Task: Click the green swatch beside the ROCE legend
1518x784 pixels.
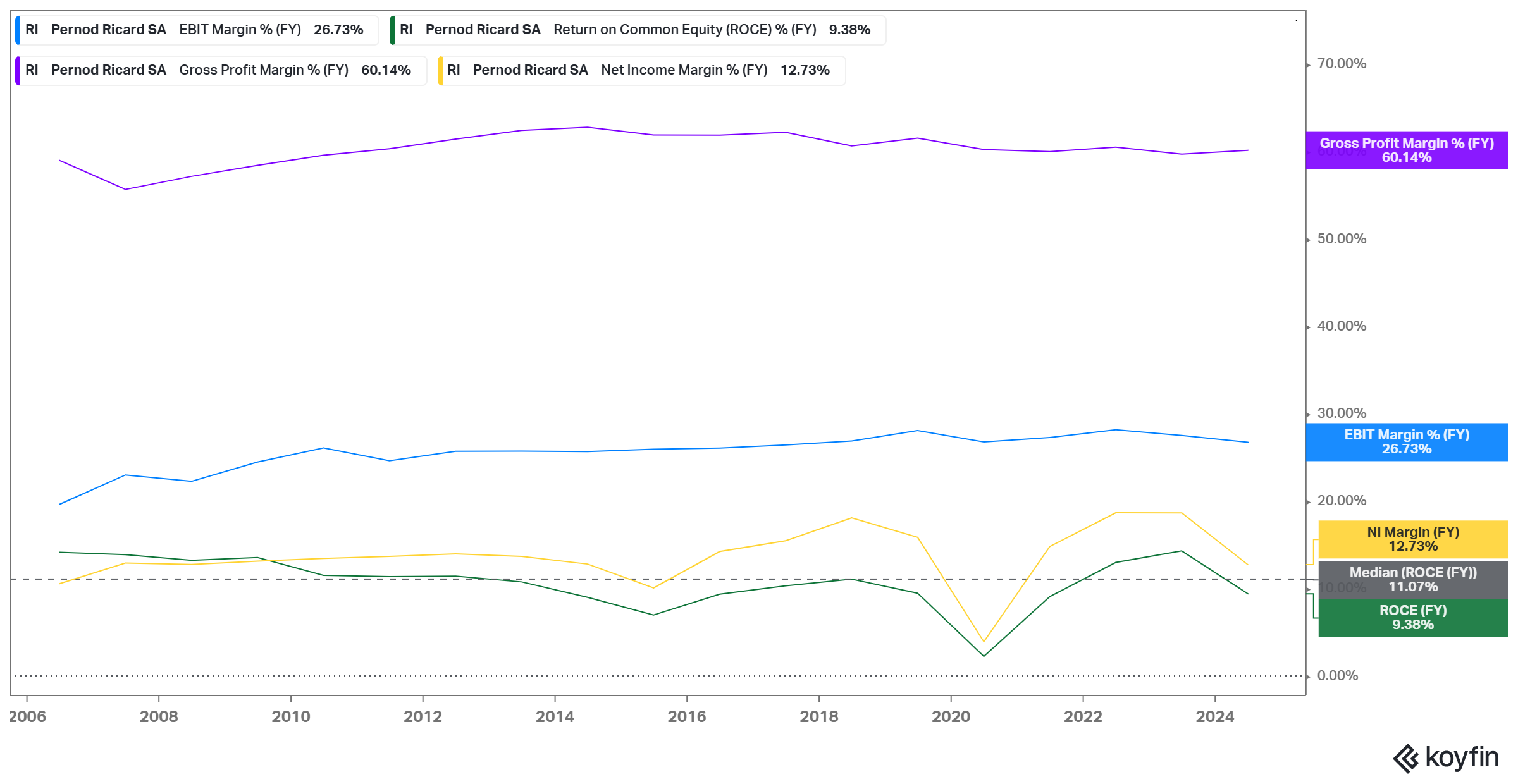Action: [392, 30]
